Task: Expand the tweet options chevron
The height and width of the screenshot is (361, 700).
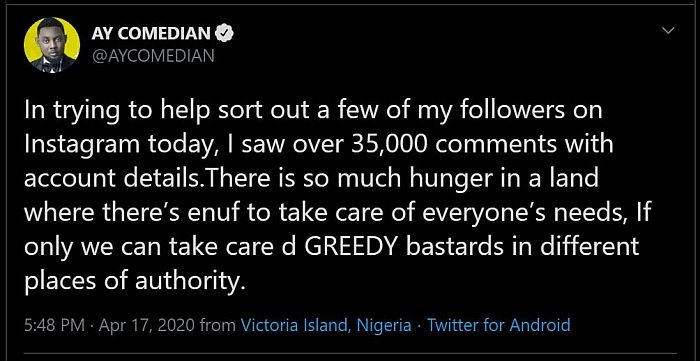Action: pyautogui.click(x=668, y=31)
